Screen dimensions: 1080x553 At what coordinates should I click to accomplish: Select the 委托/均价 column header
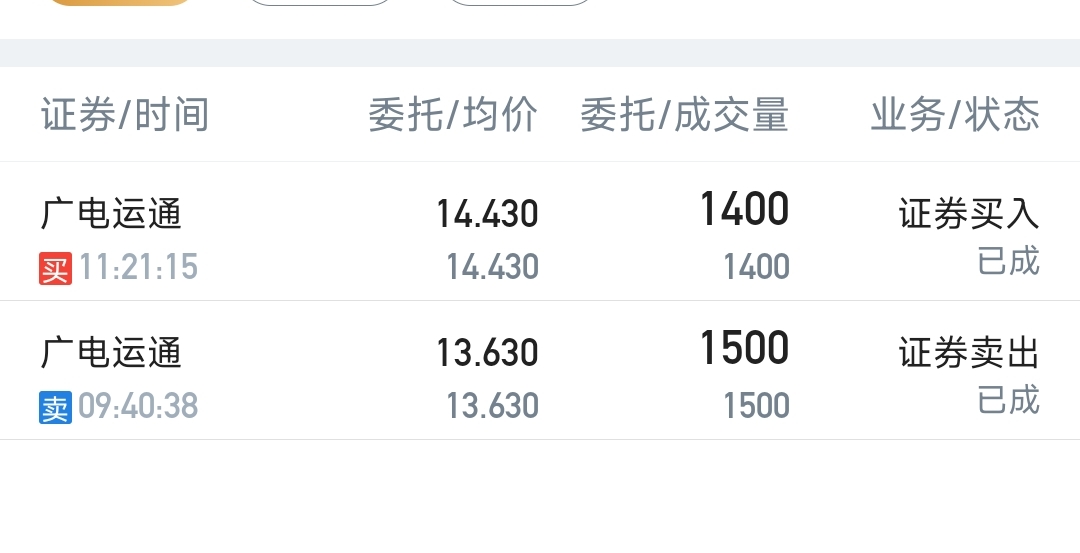pos(453,114)
